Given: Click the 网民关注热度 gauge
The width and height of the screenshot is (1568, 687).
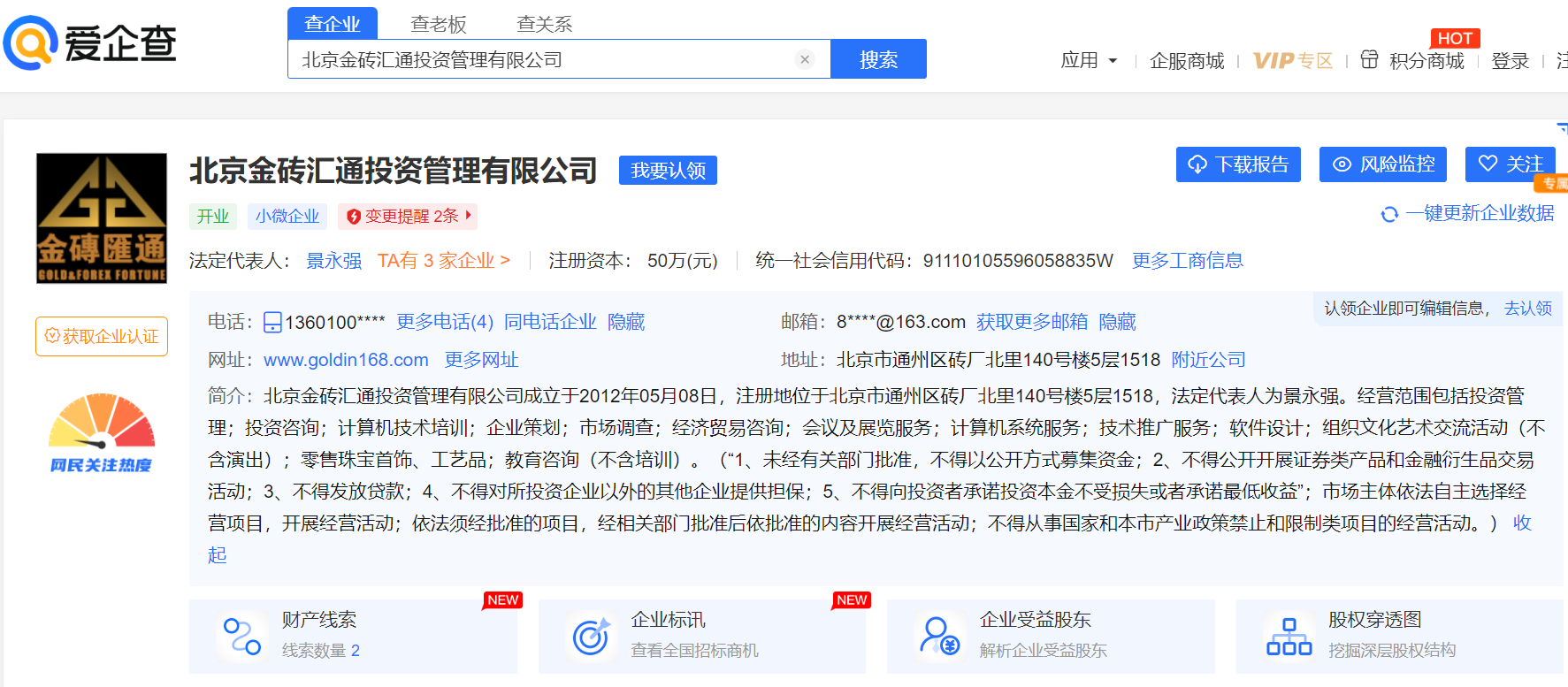Looking at the screenshot, I should click(x=102, y=433).
